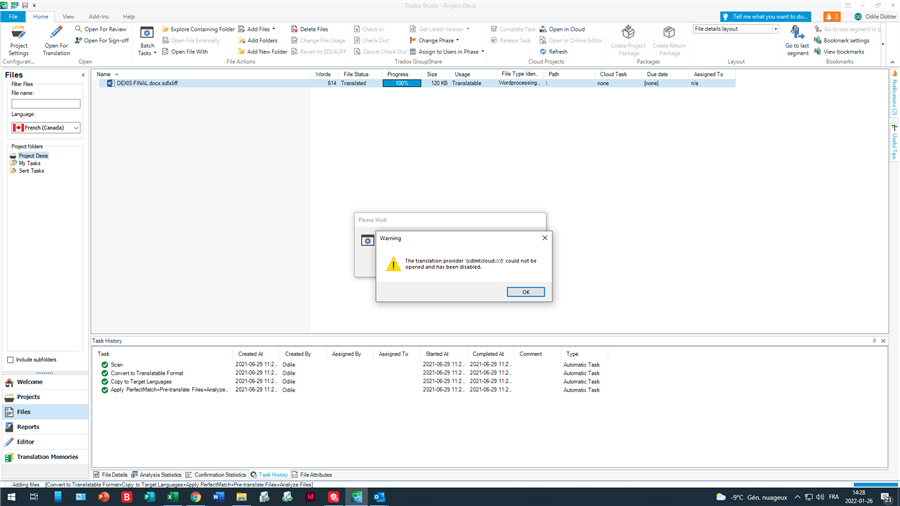
Task: Open Assign to Users in Phase dropdown
Action: coord(447,52)
